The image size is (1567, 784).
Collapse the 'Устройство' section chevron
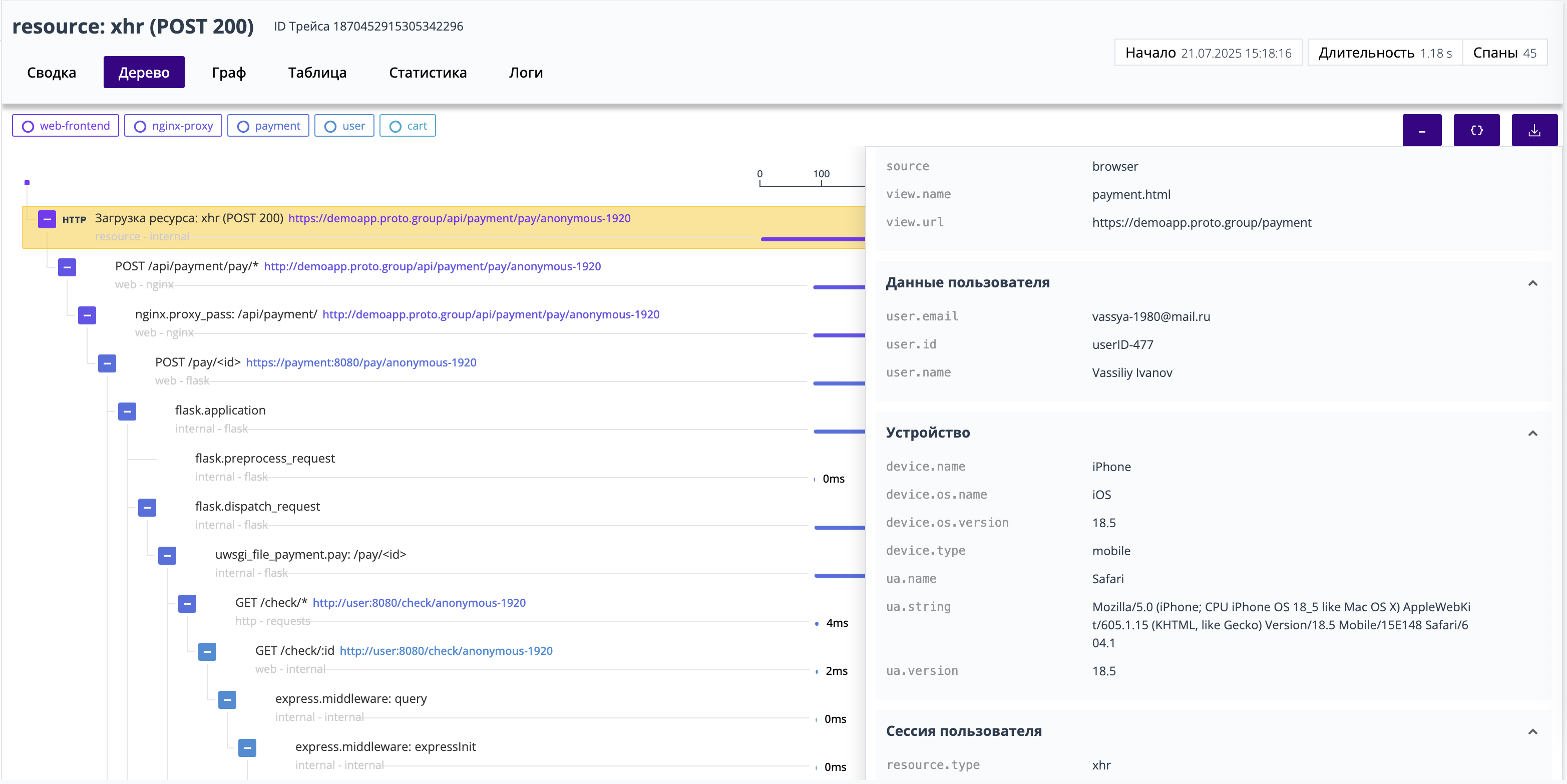pyautogui.click(x=1532, y=433)
